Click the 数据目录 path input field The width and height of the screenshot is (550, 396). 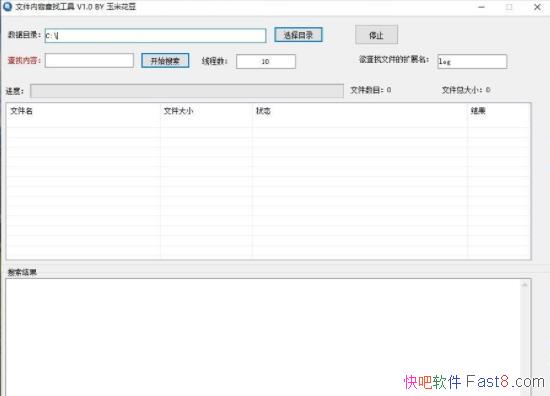(x=155, y=35)
